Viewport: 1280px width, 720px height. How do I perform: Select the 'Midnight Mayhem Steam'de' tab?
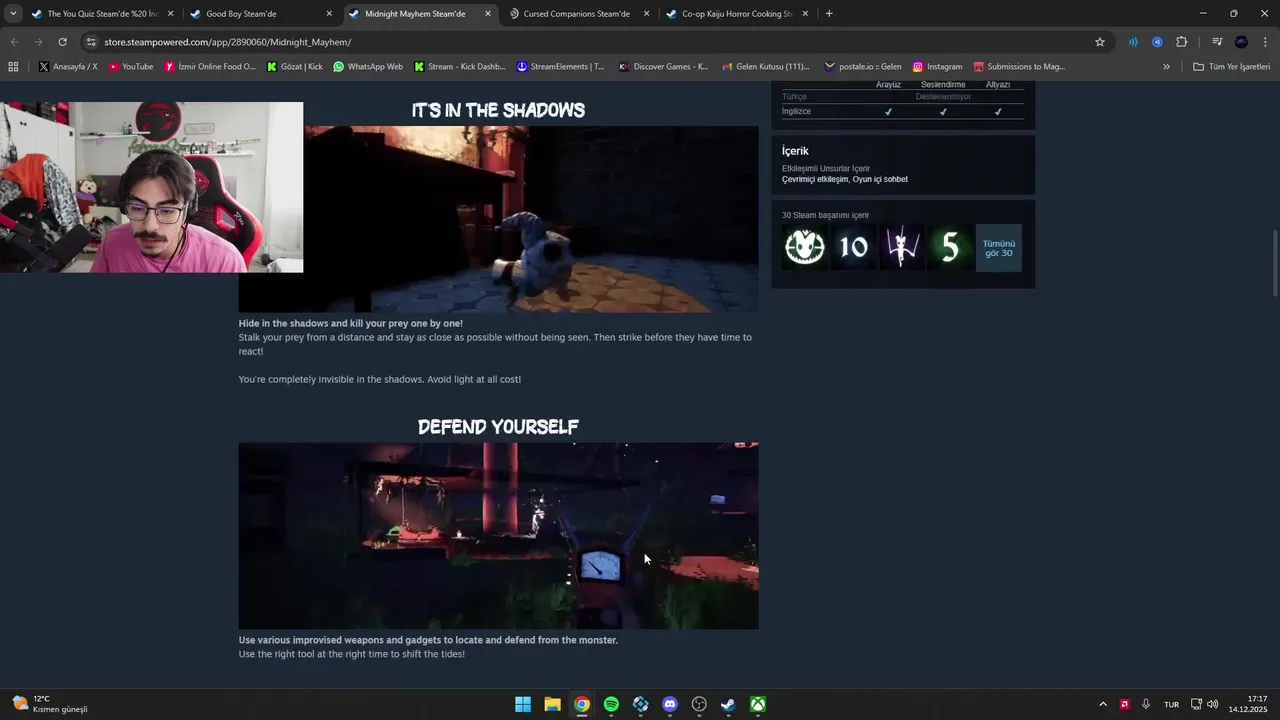click(420, 14)
